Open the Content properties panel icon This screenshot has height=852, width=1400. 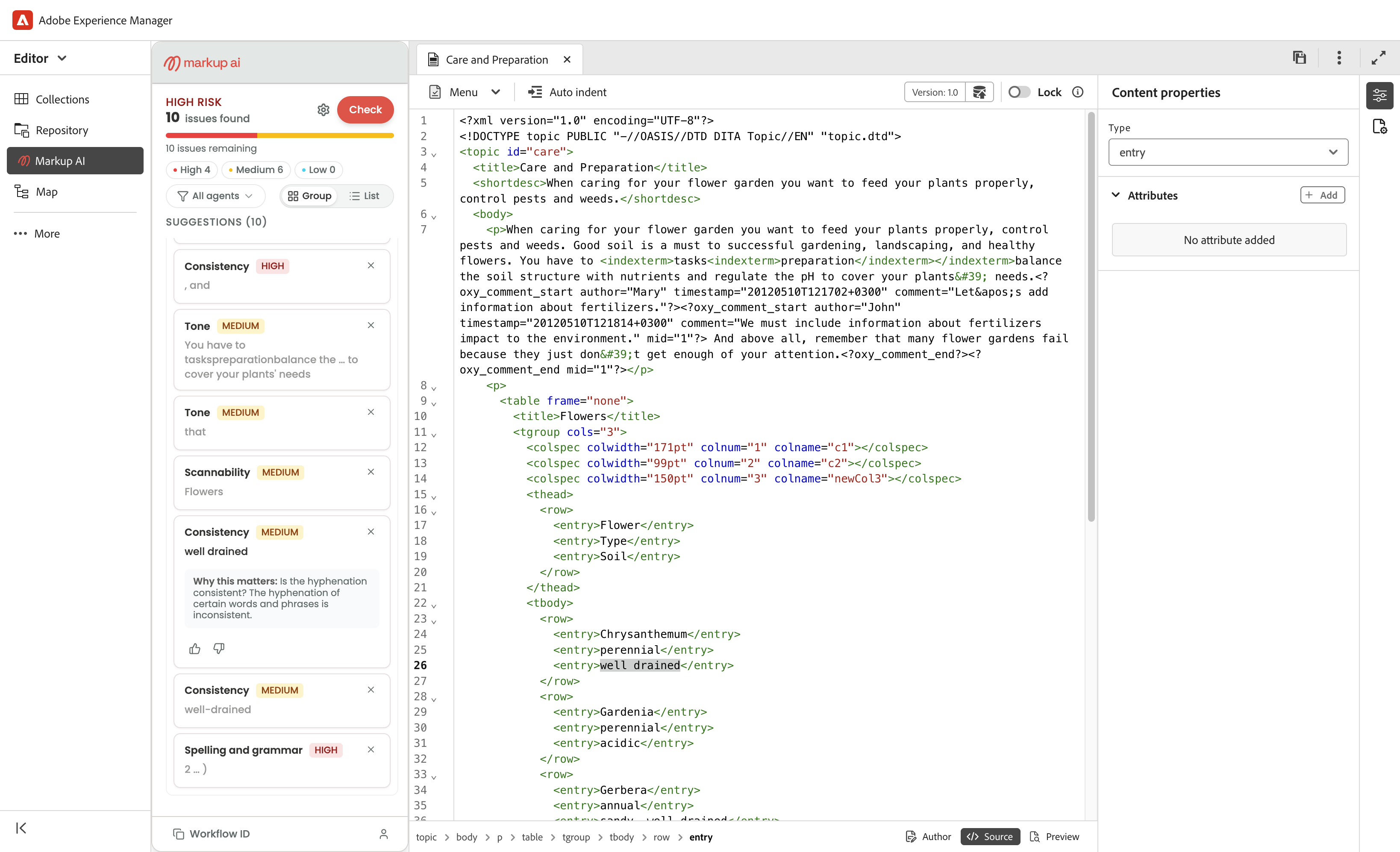click(x=1379, y=95)
